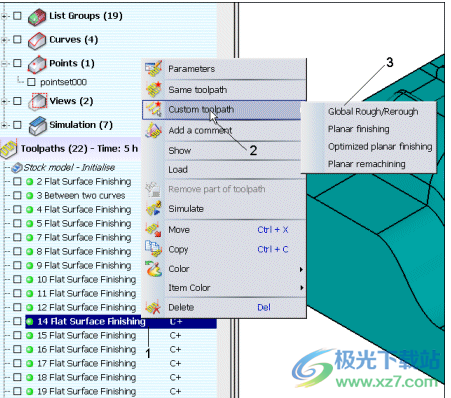This screenshot has height=398, width=451.
Task: Click the Simulate menu icon
Action: click(x=153, y=209)
